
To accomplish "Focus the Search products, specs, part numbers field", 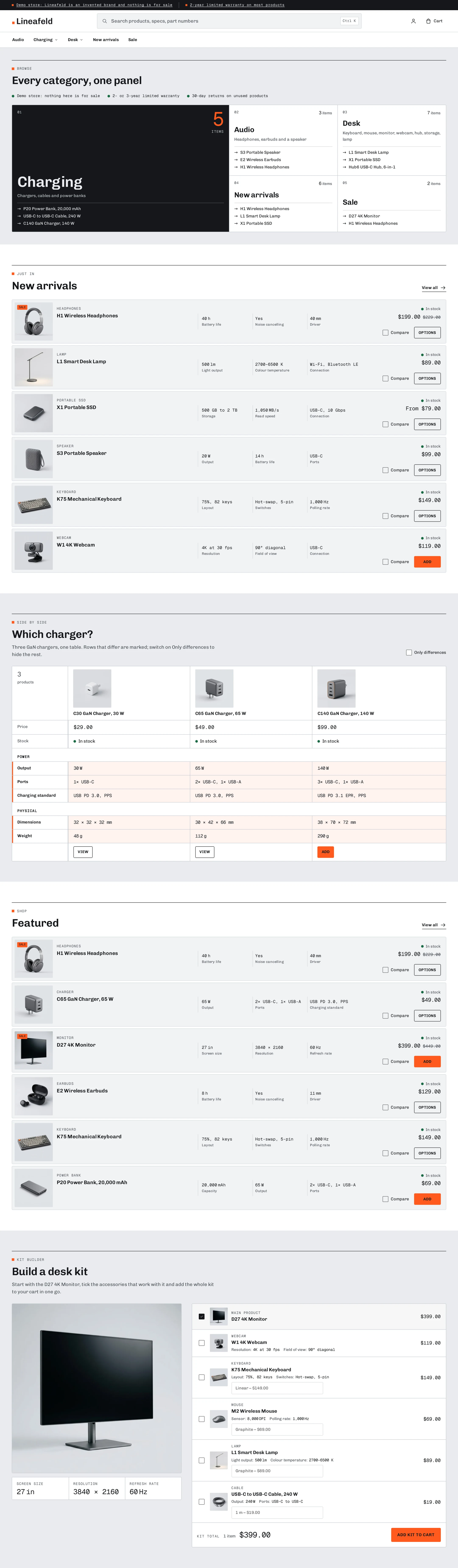I will [x=229, y=21].
